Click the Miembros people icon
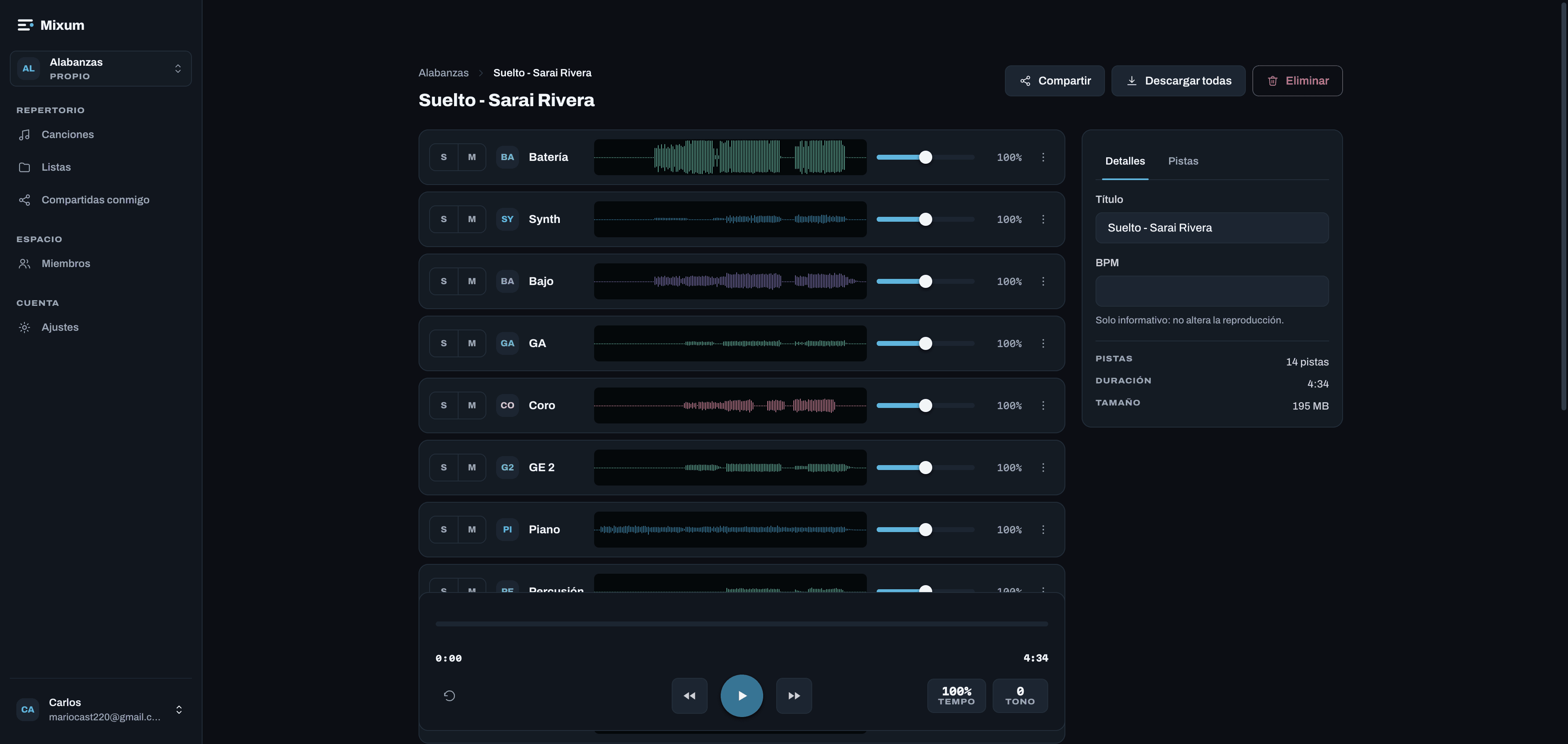The height and width of the screenshot is (744, 1568). tap(24, 264)
